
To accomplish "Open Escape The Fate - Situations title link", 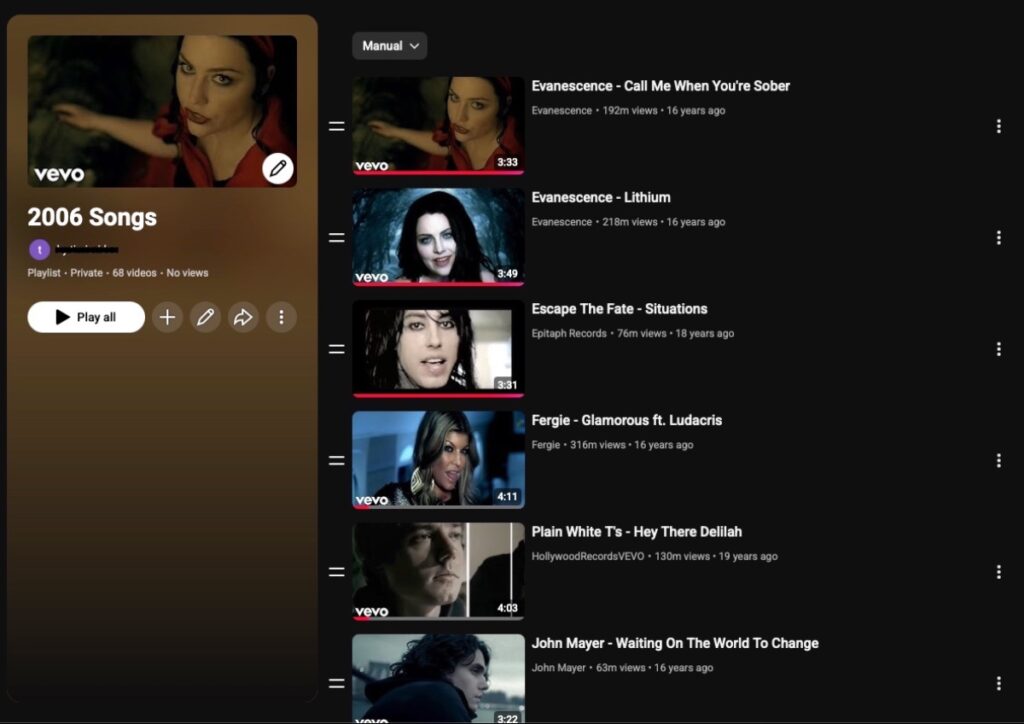I will click(619, 309).
